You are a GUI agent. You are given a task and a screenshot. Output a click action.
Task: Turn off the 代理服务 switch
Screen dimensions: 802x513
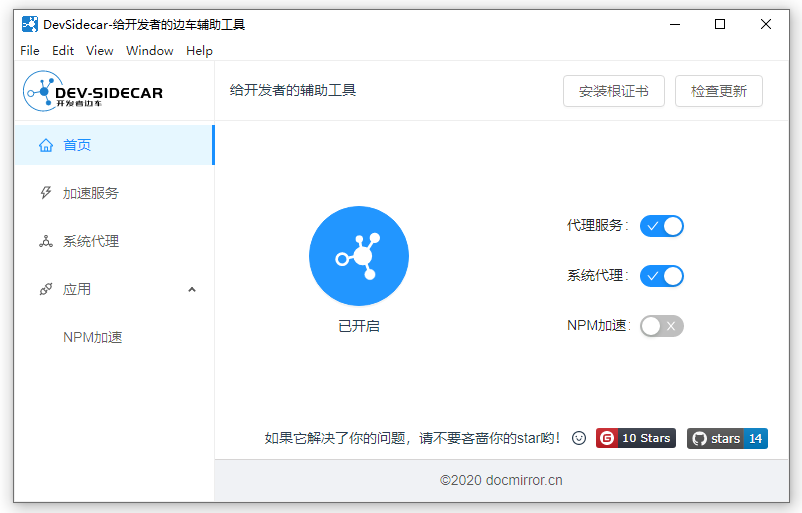click(662, 226)
